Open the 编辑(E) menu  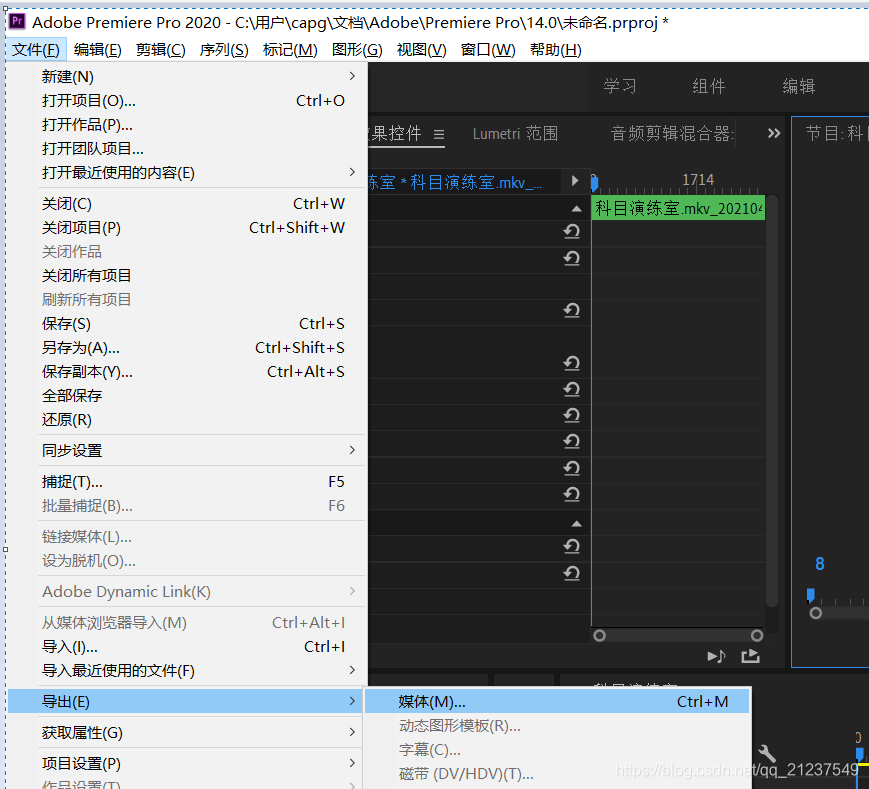tap(98, 50)
